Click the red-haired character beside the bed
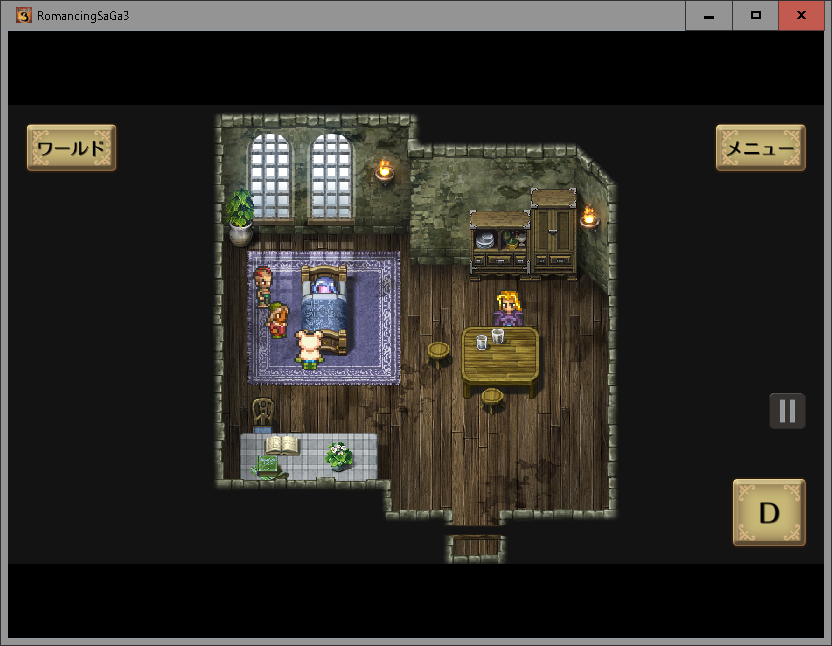 point(263,287)
